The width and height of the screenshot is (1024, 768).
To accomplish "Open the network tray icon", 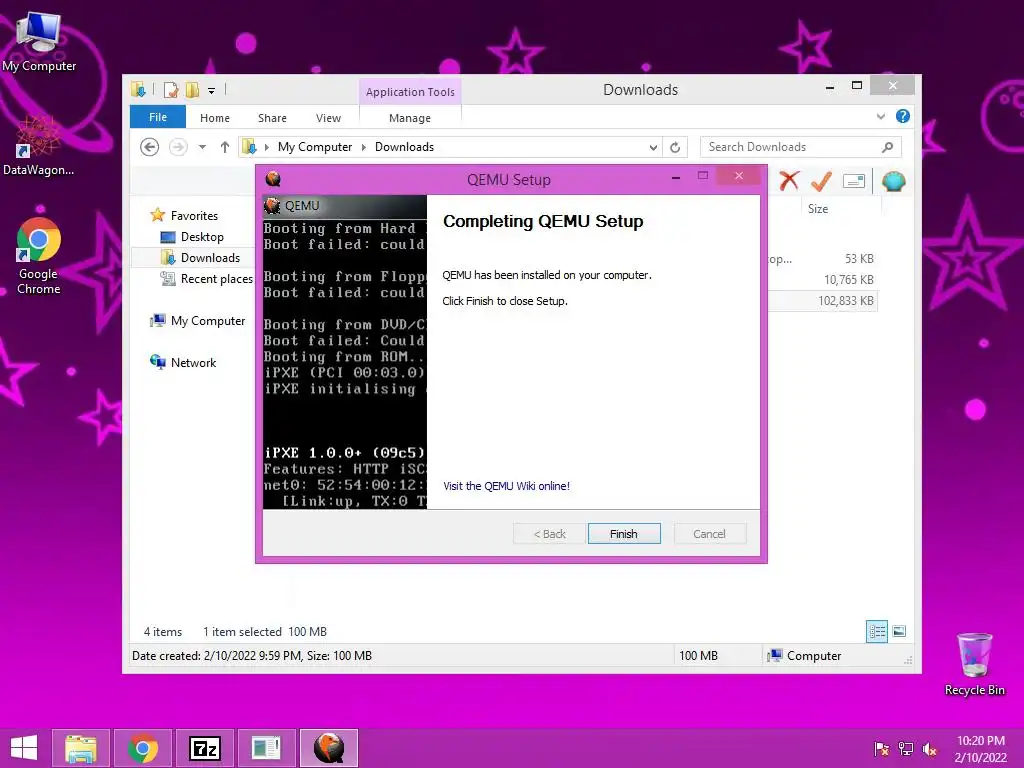I will point(906,749).
